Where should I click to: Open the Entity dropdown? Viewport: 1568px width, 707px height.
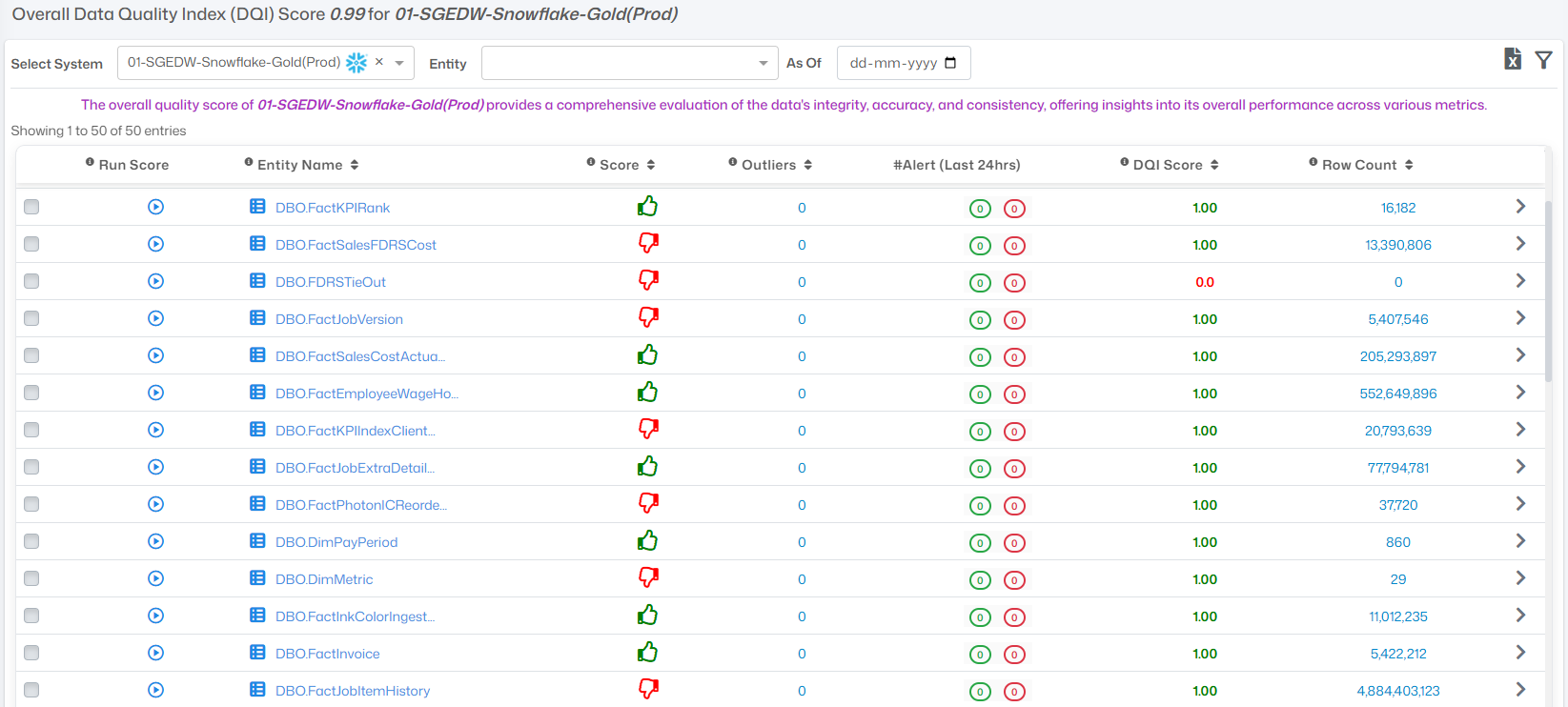click(630, 63)
